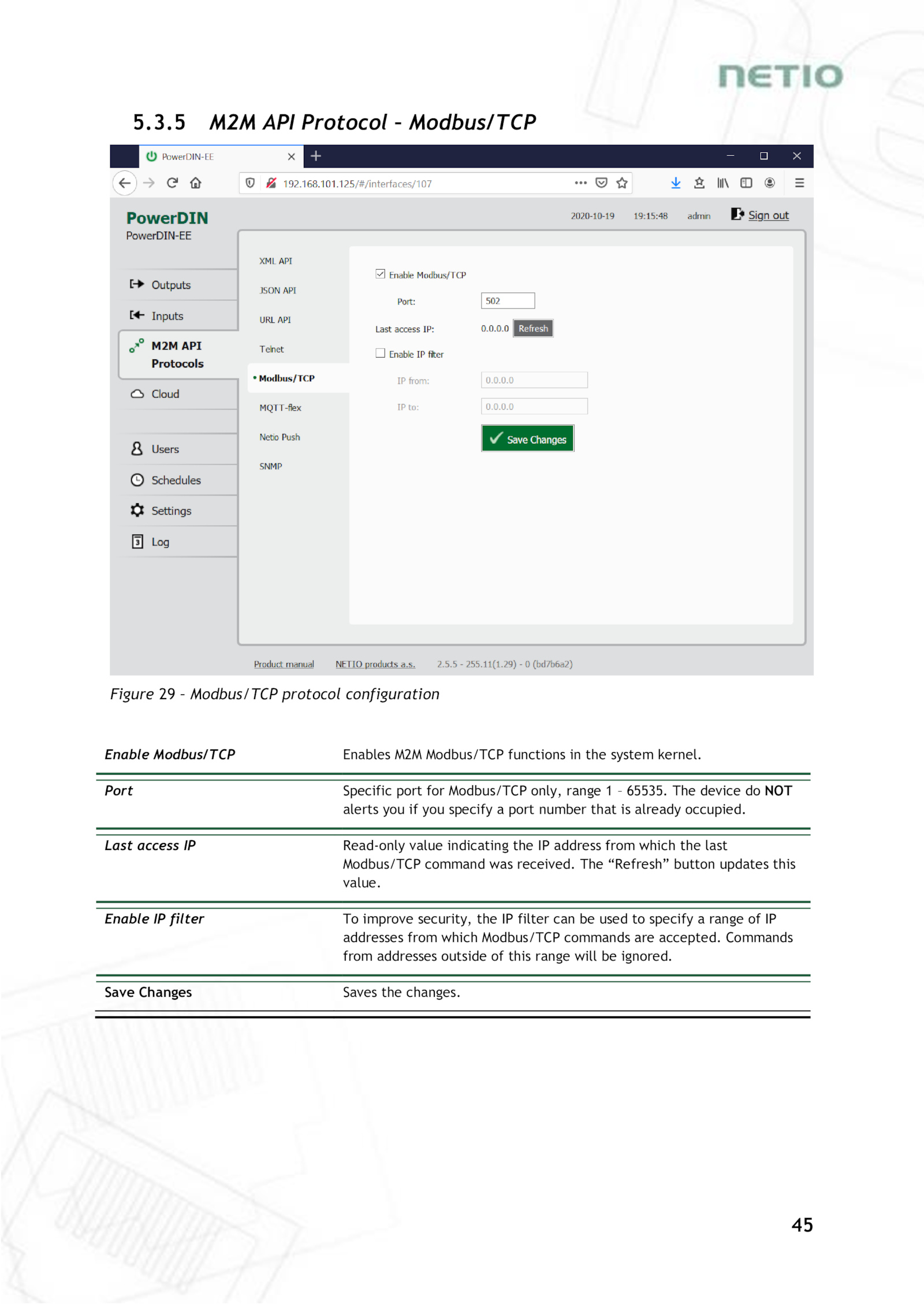Viewport: 924px width, 1307px height.
Task: Click the bookmark star icon
Action: pyautogui.click(x=621, y=183)
